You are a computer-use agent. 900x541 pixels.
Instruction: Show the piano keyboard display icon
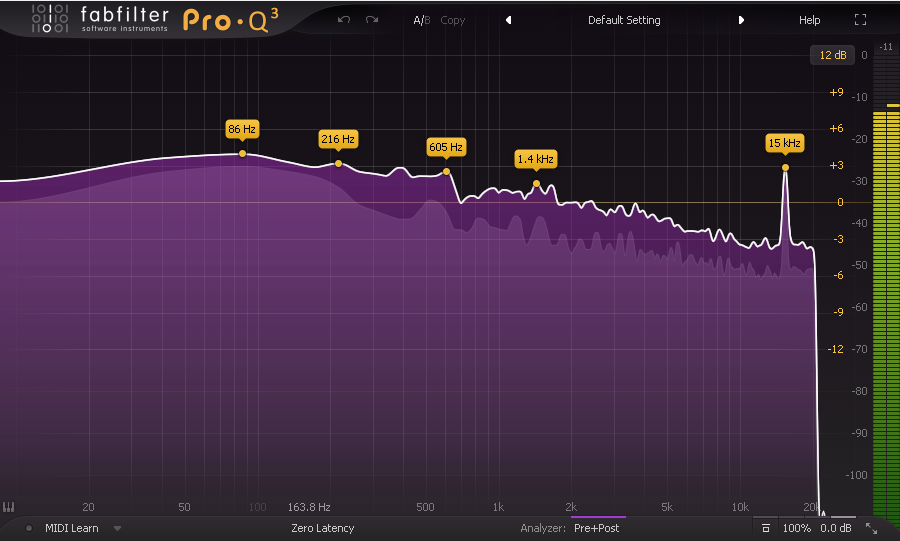9,507
